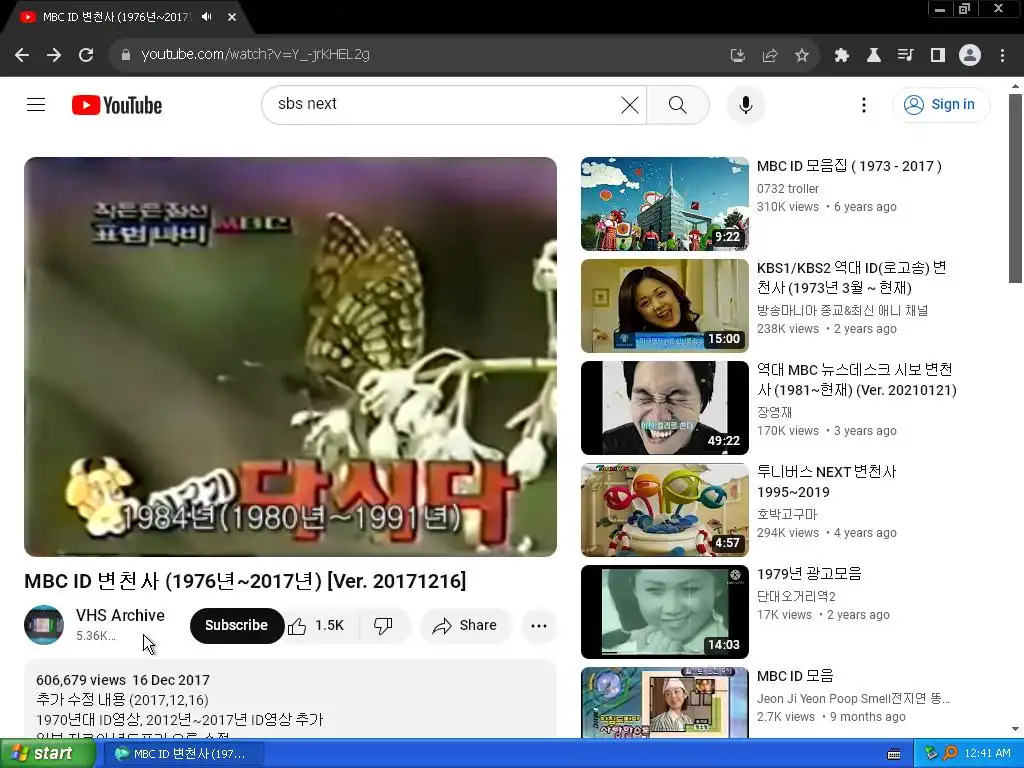Screen dimensions: 1024x768
Task: Open Chrome Labs flask icon
Action: [873, 56]
